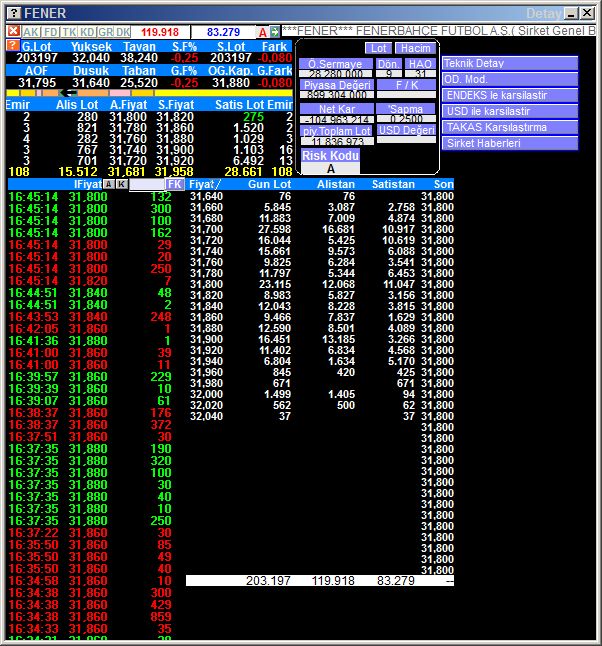602x646 pixels.
Task: Click the yellow 28.661 total Satis Lot
Action: [244, 172]
